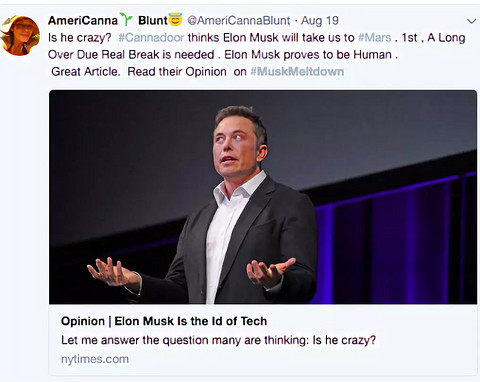Click 'thinks Elon Musk will take us to' text
Screen dimensions: 480x382
[x=271, y=37]
